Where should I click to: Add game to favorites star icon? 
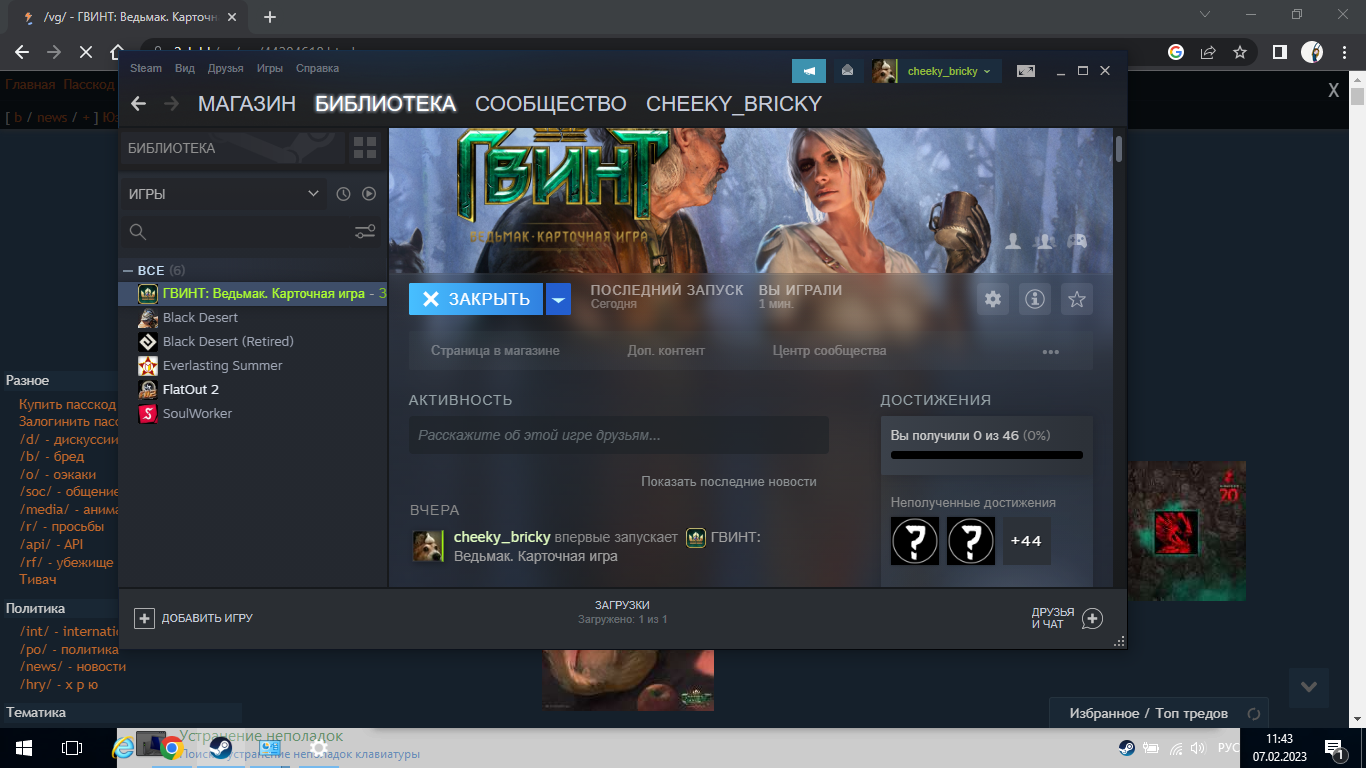[x=1077, y=299]
